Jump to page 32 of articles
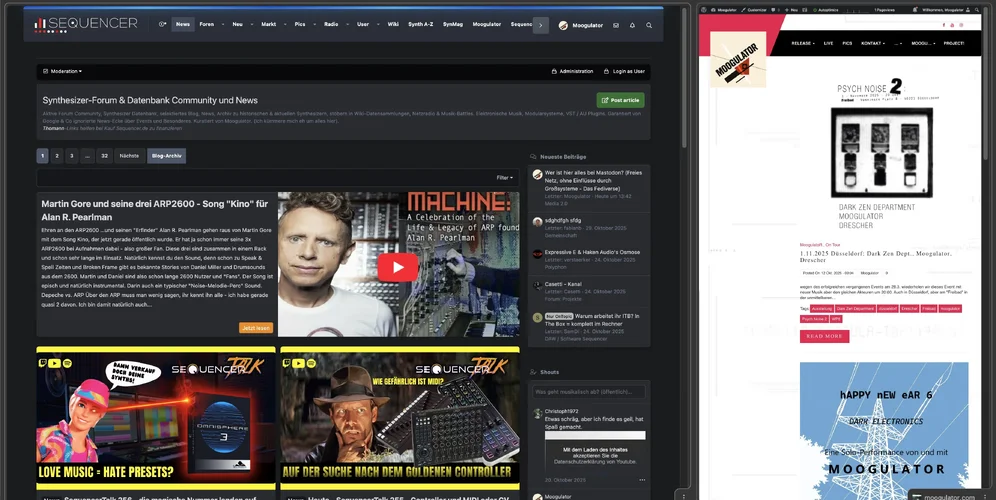This screenshot has height=500, width=996. 104,156
